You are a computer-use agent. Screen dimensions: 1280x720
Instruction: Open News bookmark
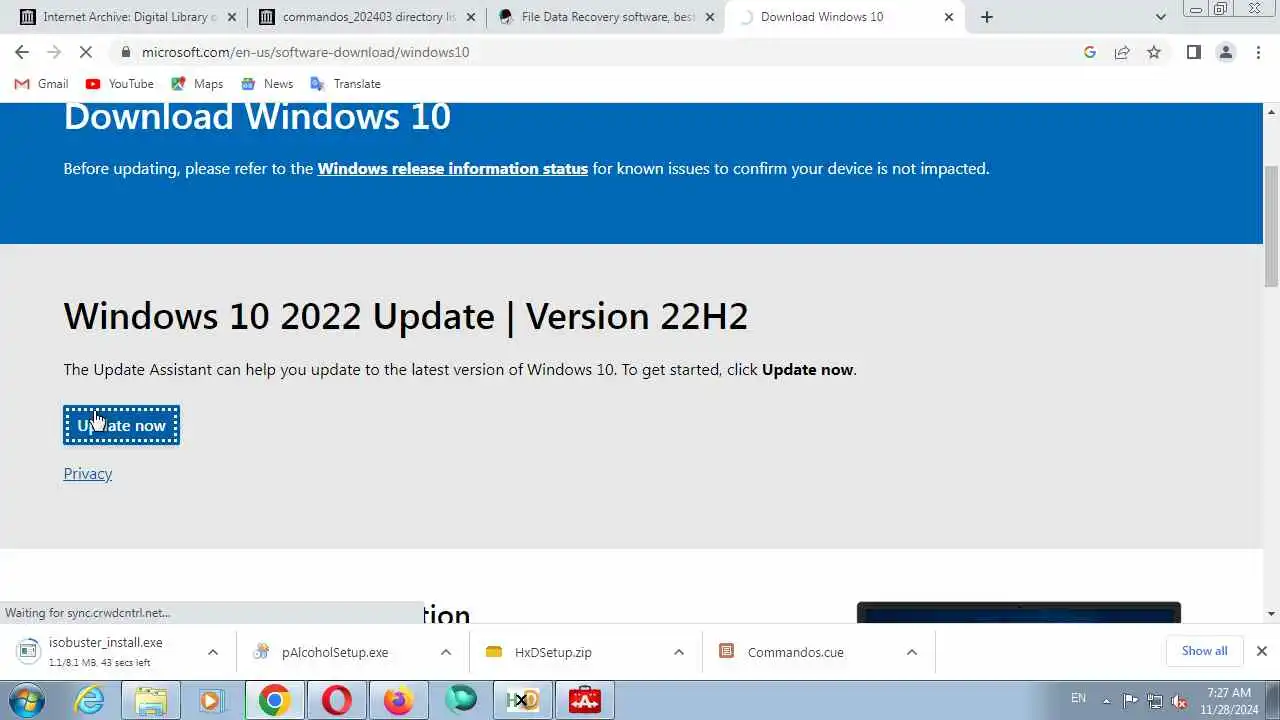(x=267, y=84)
